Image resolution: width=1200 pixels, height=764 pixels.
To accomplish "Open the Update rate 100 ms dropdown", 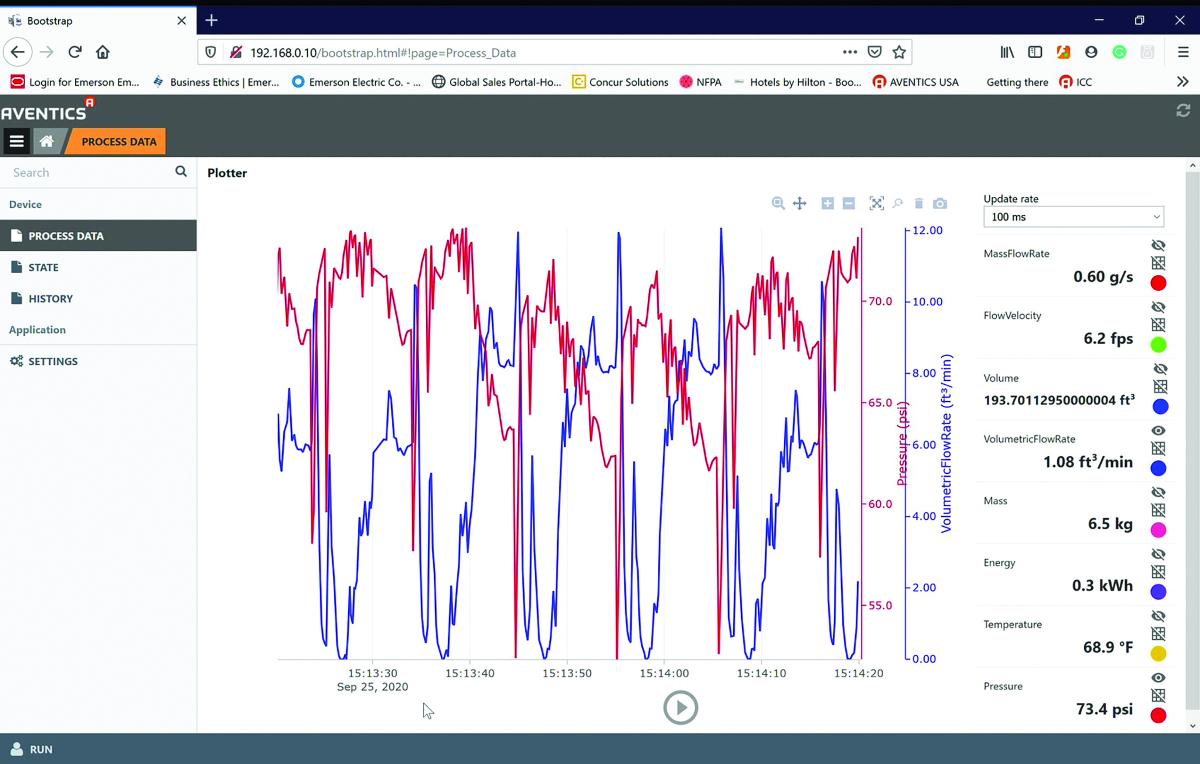I will (x=1074, y=216).
